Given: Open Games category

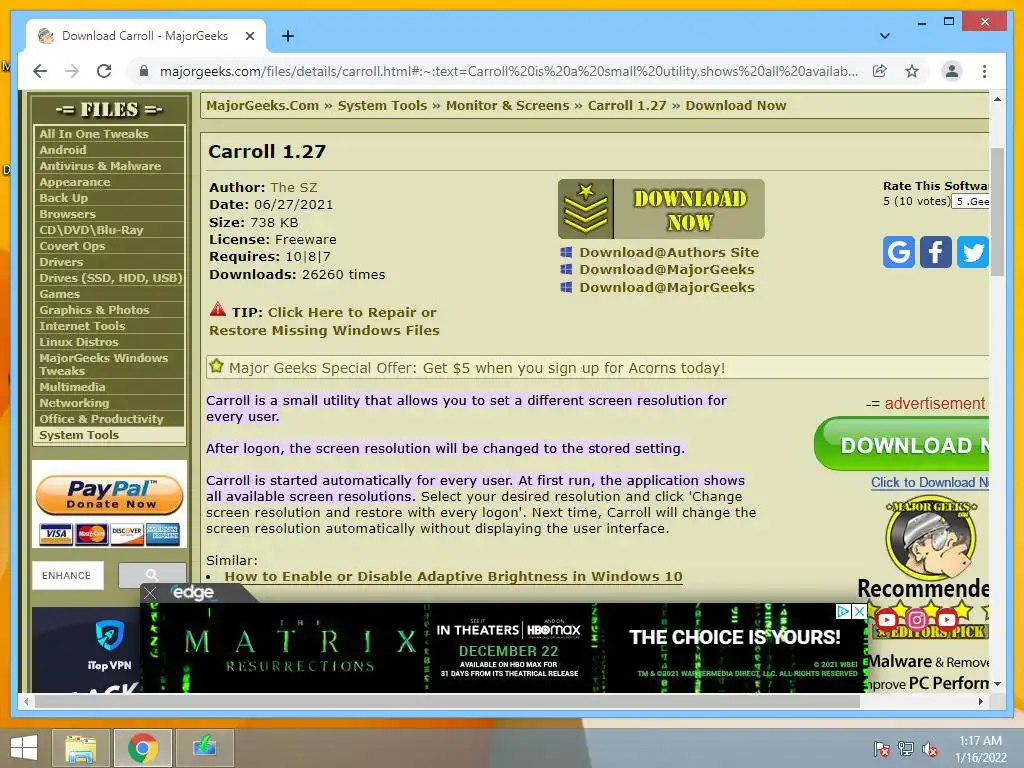Looking at the screenshot, I should [109, 294].
